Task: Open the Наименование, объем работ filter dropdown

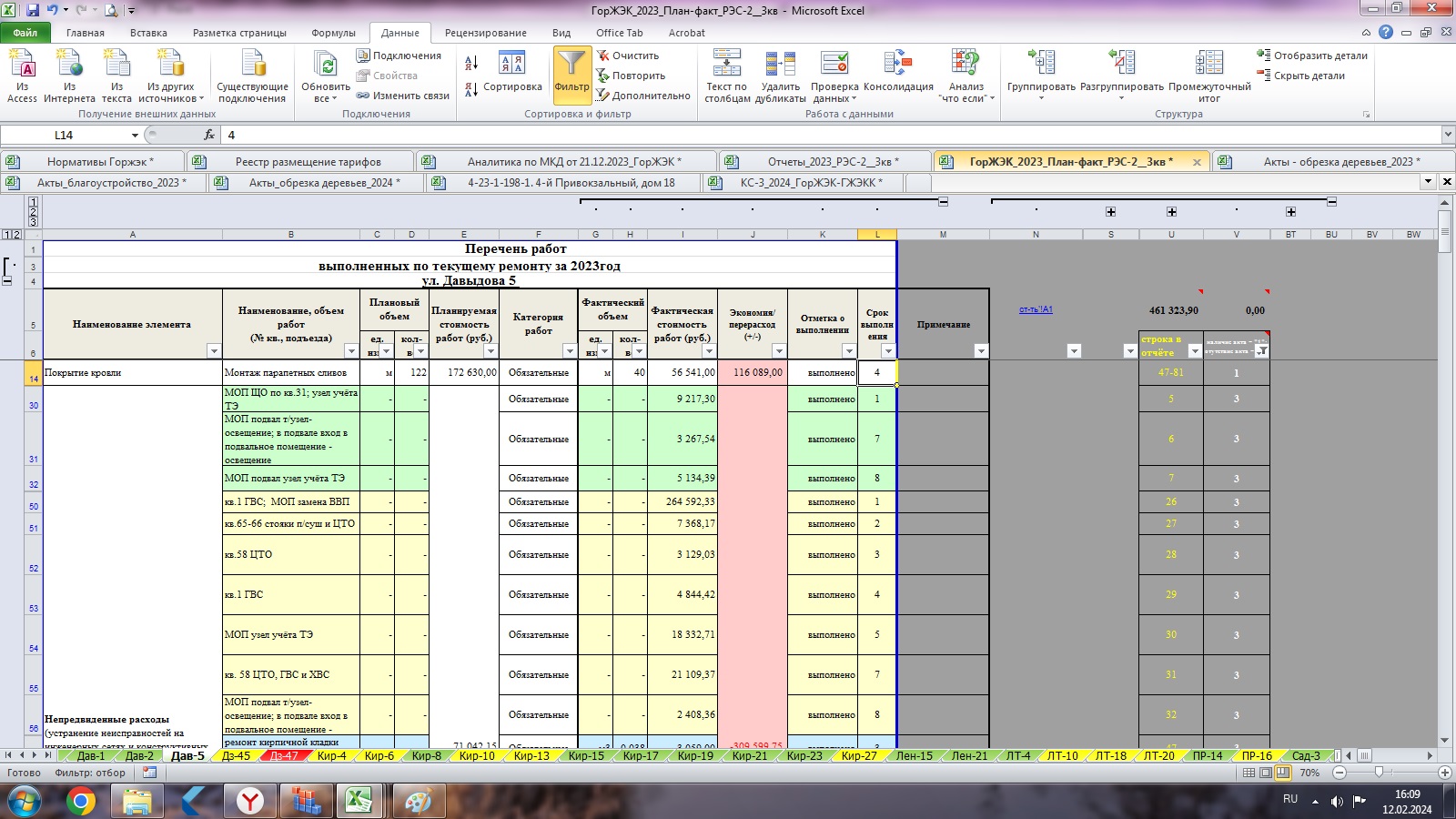Action: pyautogui.click(x=351, y=351)
